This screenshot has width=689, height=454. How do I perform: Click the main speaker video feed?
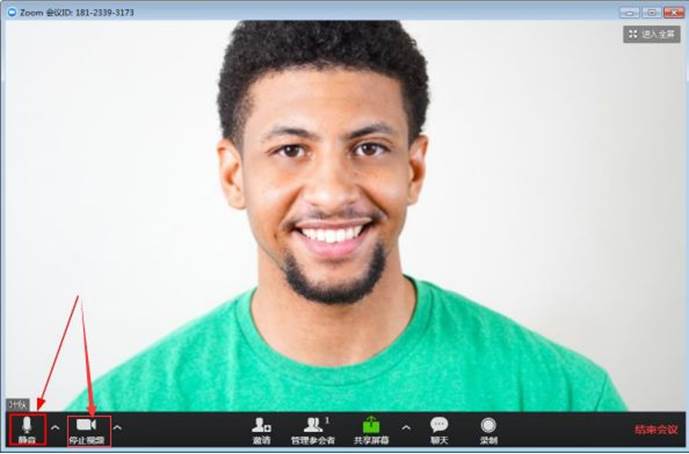pyautogui.click(x=345, y=215)
